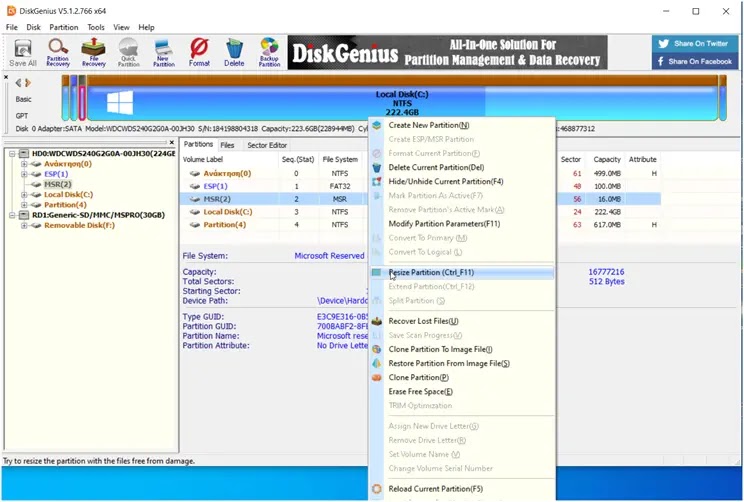The image size is (744, 502).
Task: Select the Ανάκτηση(0) row in partition table
Action: click(x=420, y=174)
